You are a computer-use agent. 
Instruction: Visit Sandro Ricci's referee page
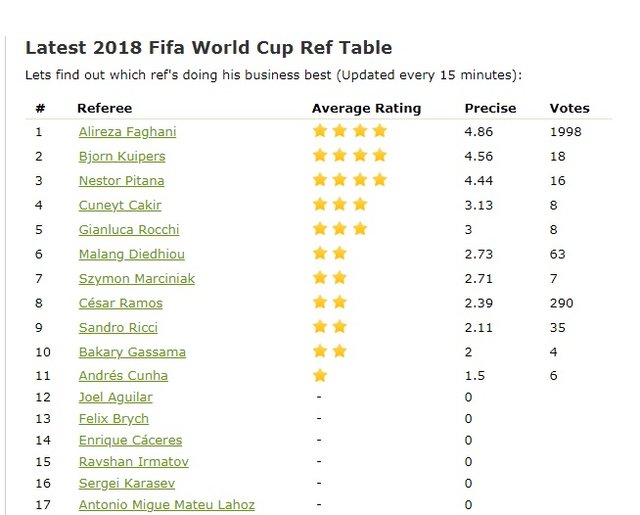click(x=118, y=327)
